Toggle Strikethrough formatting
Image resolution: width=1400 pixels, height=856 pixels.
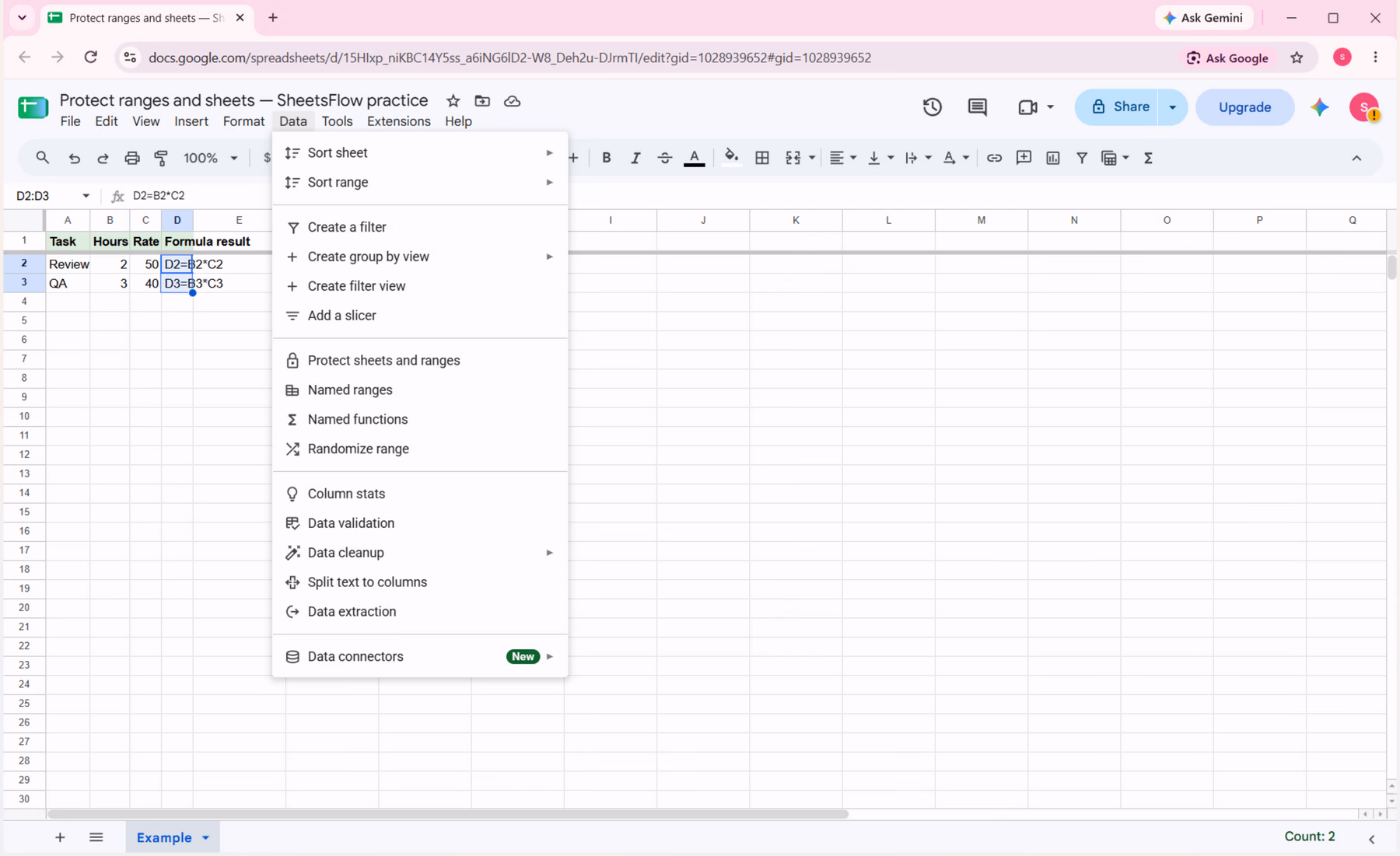[x=664, y=158]
